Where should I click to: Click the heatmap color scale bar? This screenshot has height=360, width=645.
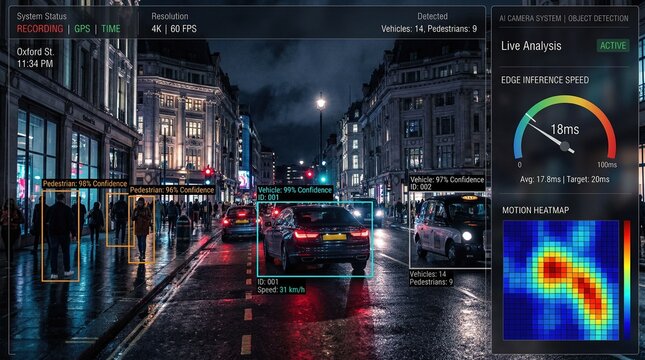(x=627, y=280)
